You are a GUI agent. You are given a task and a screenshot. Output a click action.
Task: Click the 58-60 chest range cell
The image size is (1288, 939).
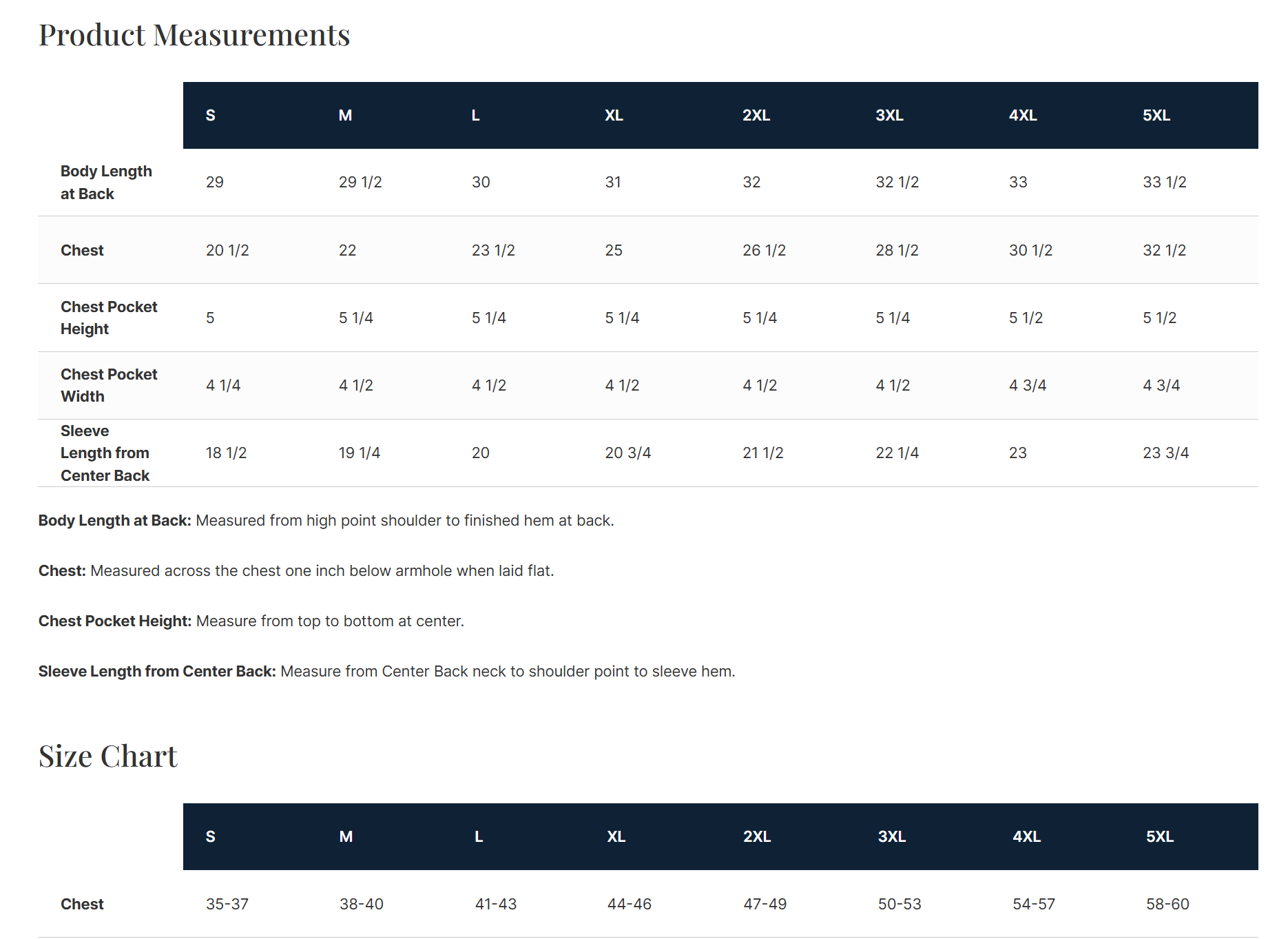tap(1167, 905)
